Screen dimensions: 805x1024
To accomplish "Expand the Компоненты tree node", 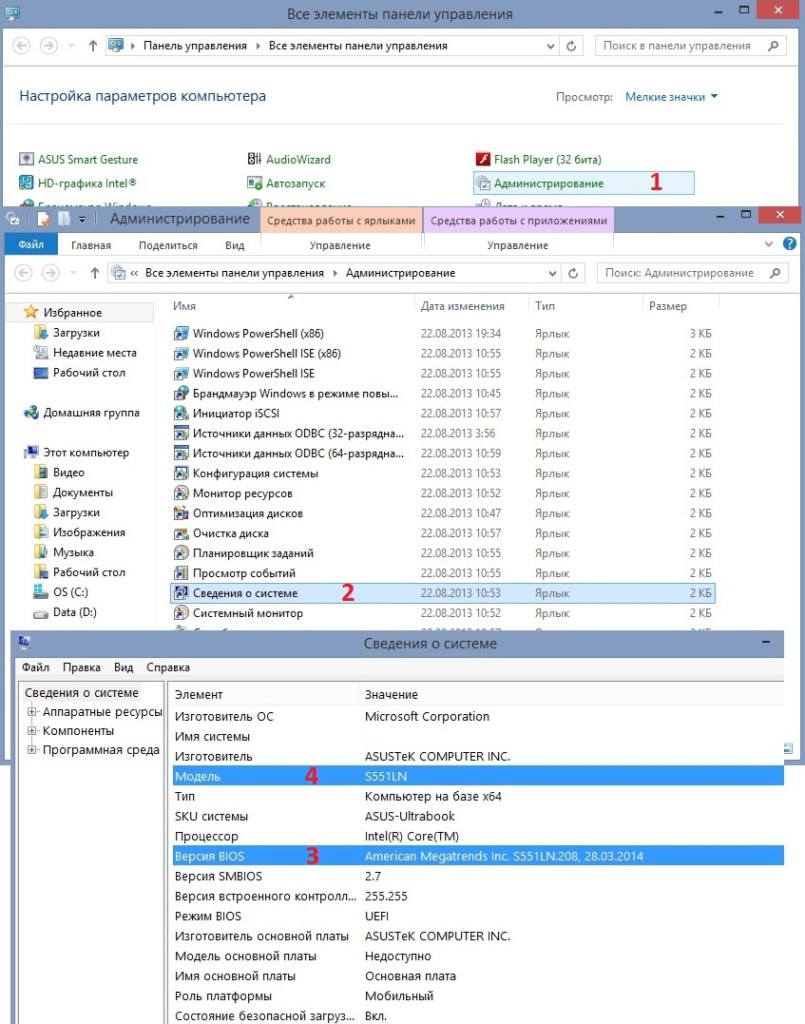I will [x=31, y=731].
